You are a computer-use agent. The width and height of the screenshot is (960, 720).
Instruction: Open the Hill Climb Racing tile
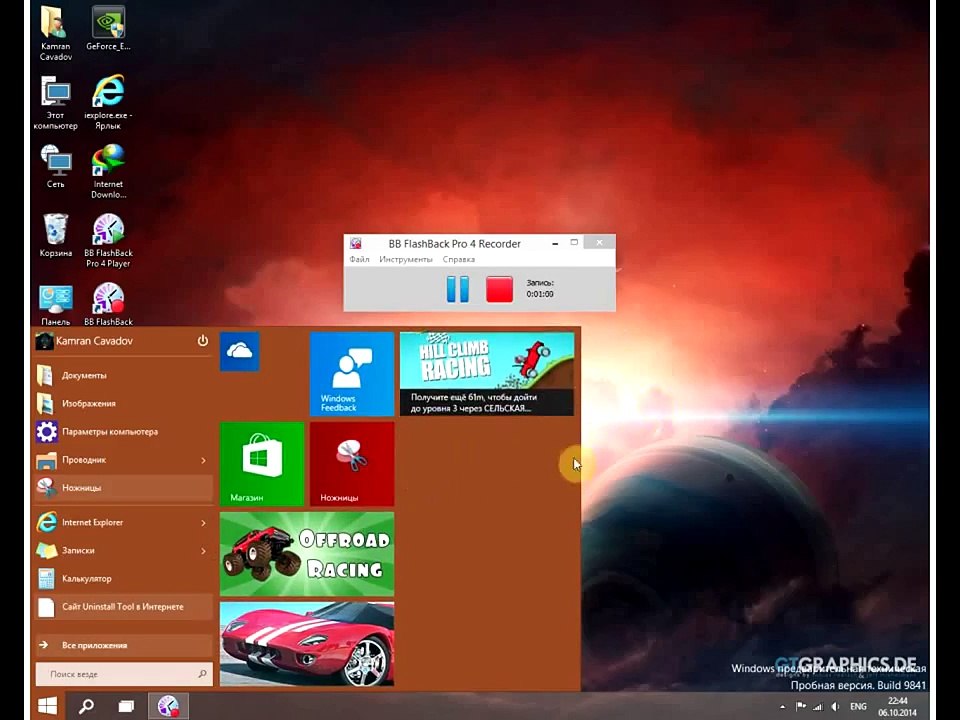487,374
